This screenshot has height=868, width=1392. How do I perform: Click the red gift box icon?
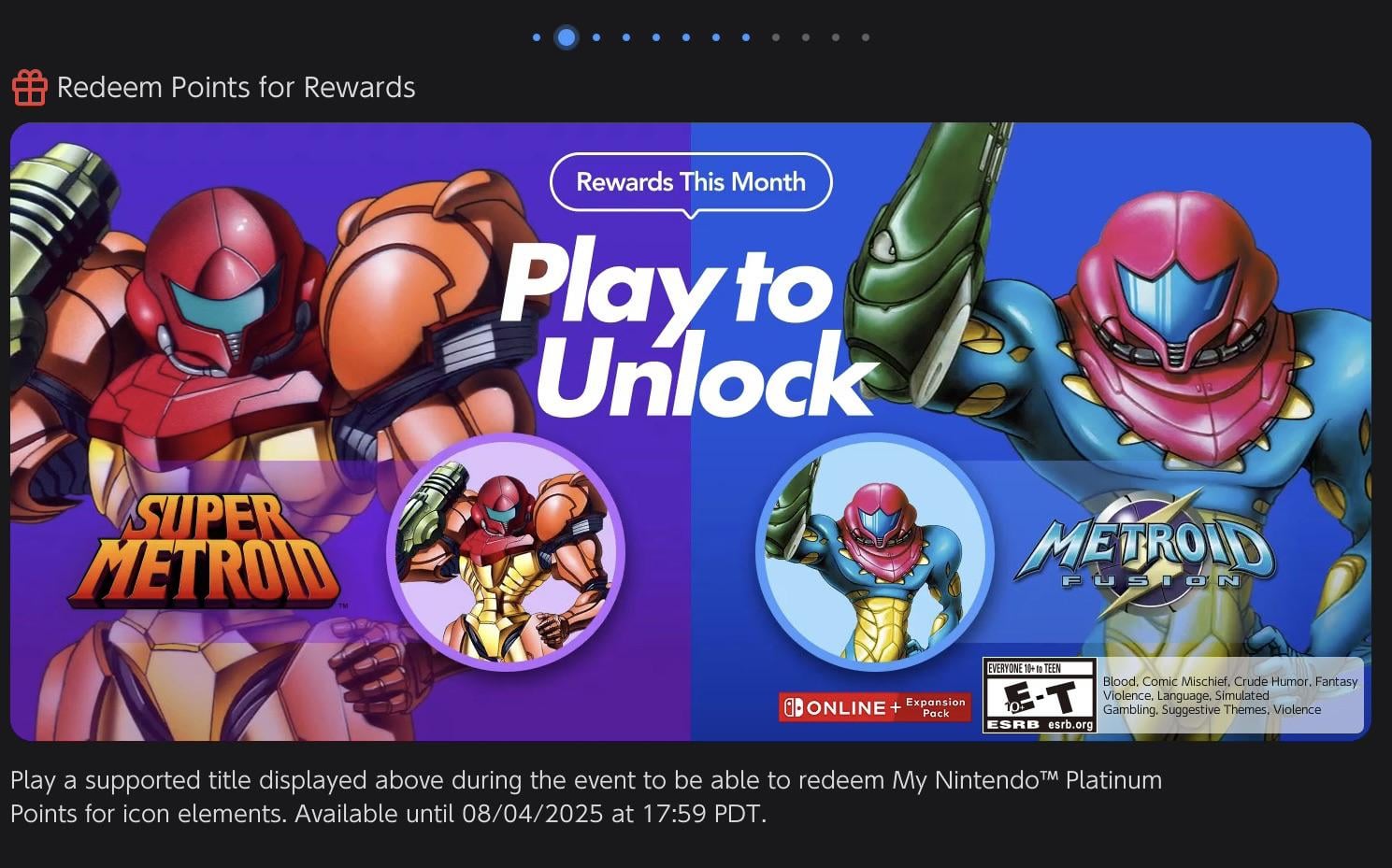tap(30, 88)
